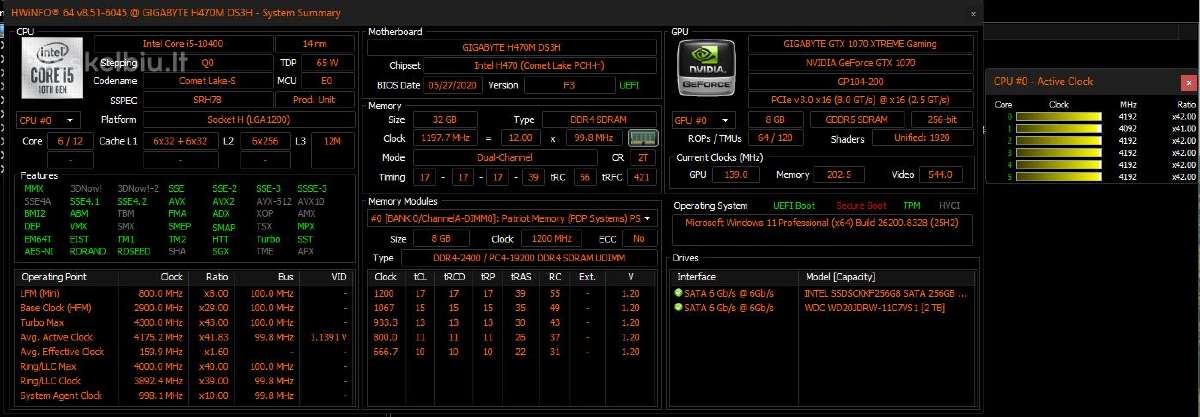Image resolution: width=1200 pixels, height=417 pixels.
Task: Click the 6 / 12 core count field
Action: click(x=70, y=141)
